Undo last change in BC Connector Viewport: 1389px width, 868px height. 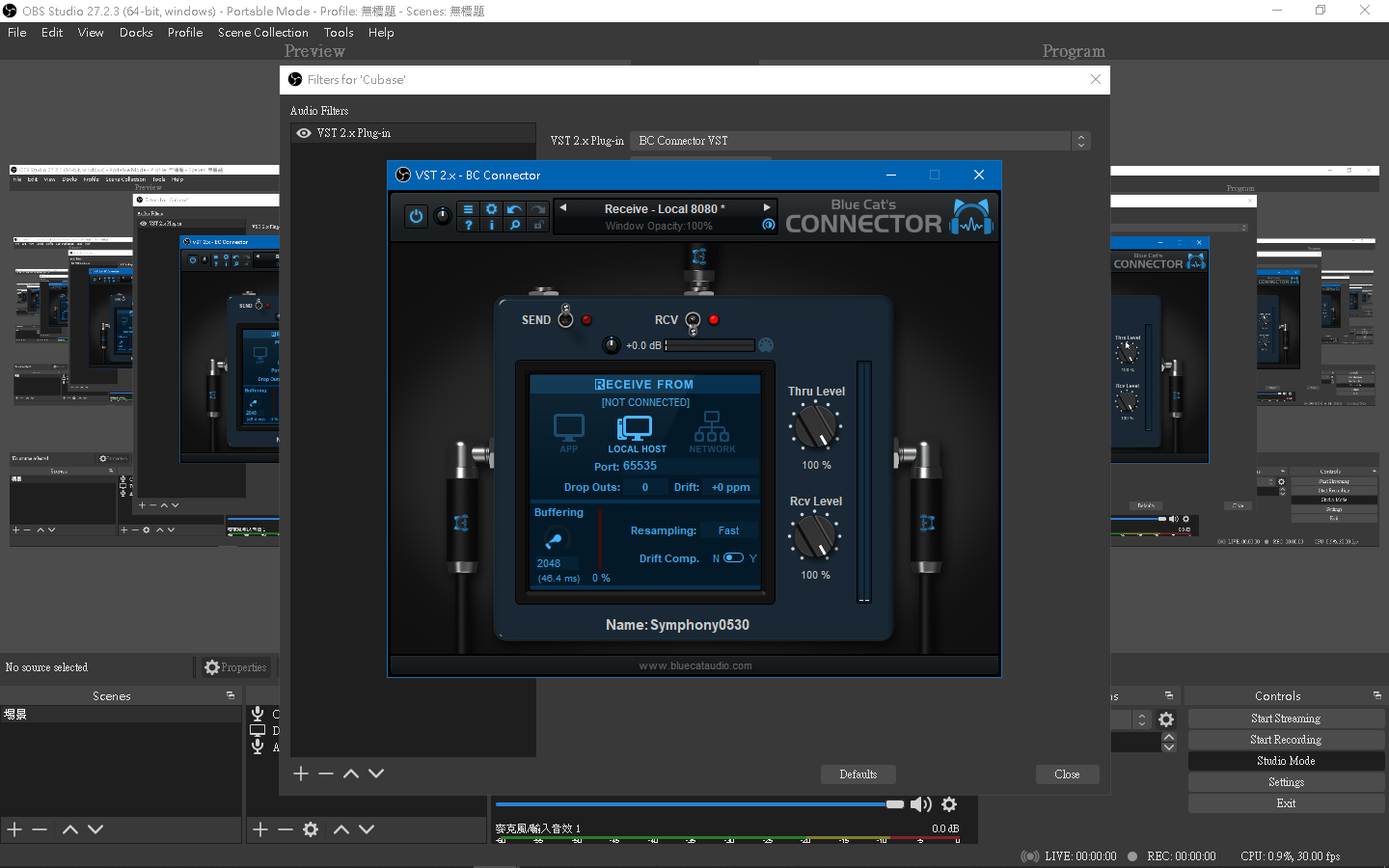click(x=515, y=209)
